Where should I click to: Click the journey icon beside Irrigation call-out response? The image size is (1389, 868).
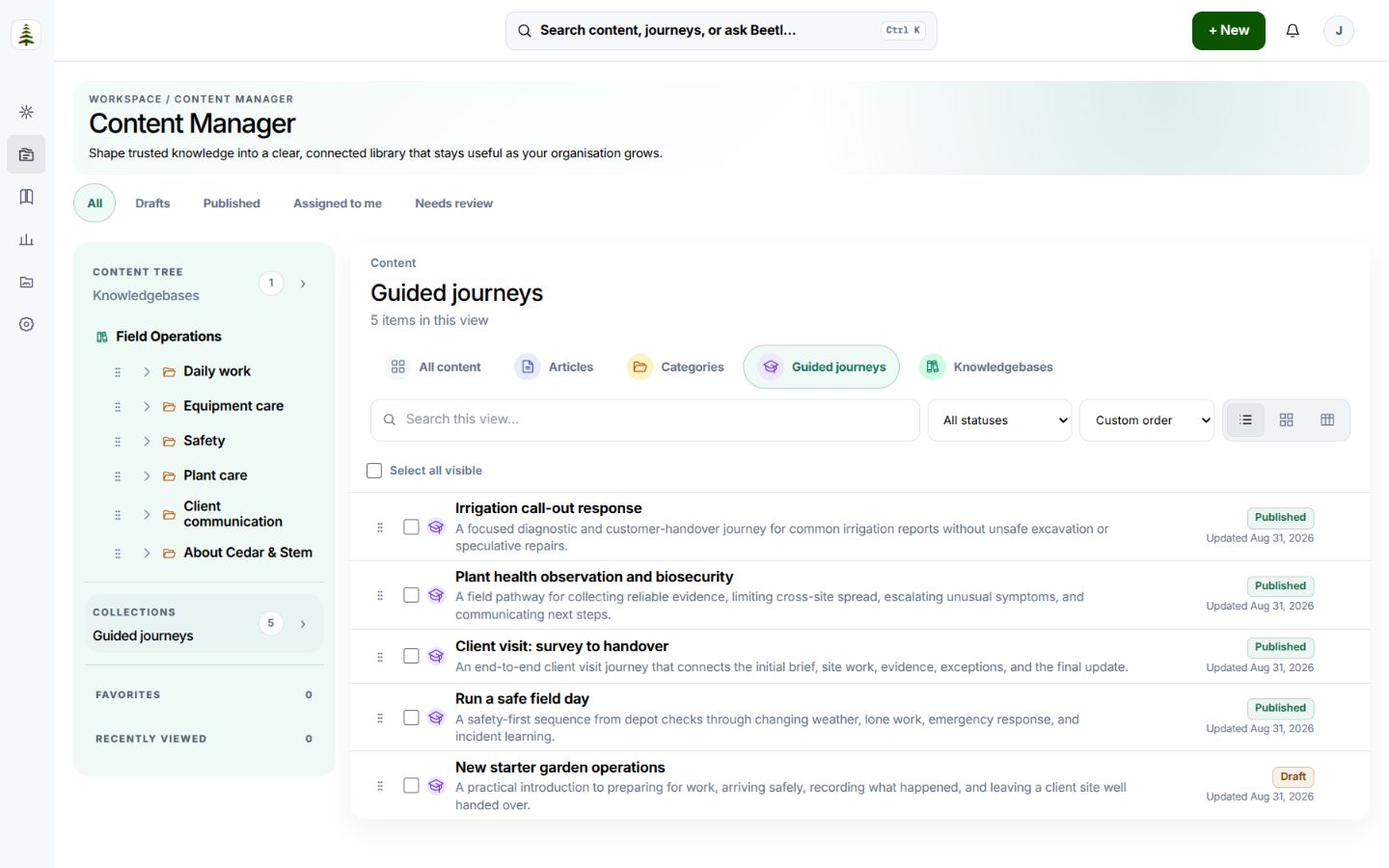(436, 528)
